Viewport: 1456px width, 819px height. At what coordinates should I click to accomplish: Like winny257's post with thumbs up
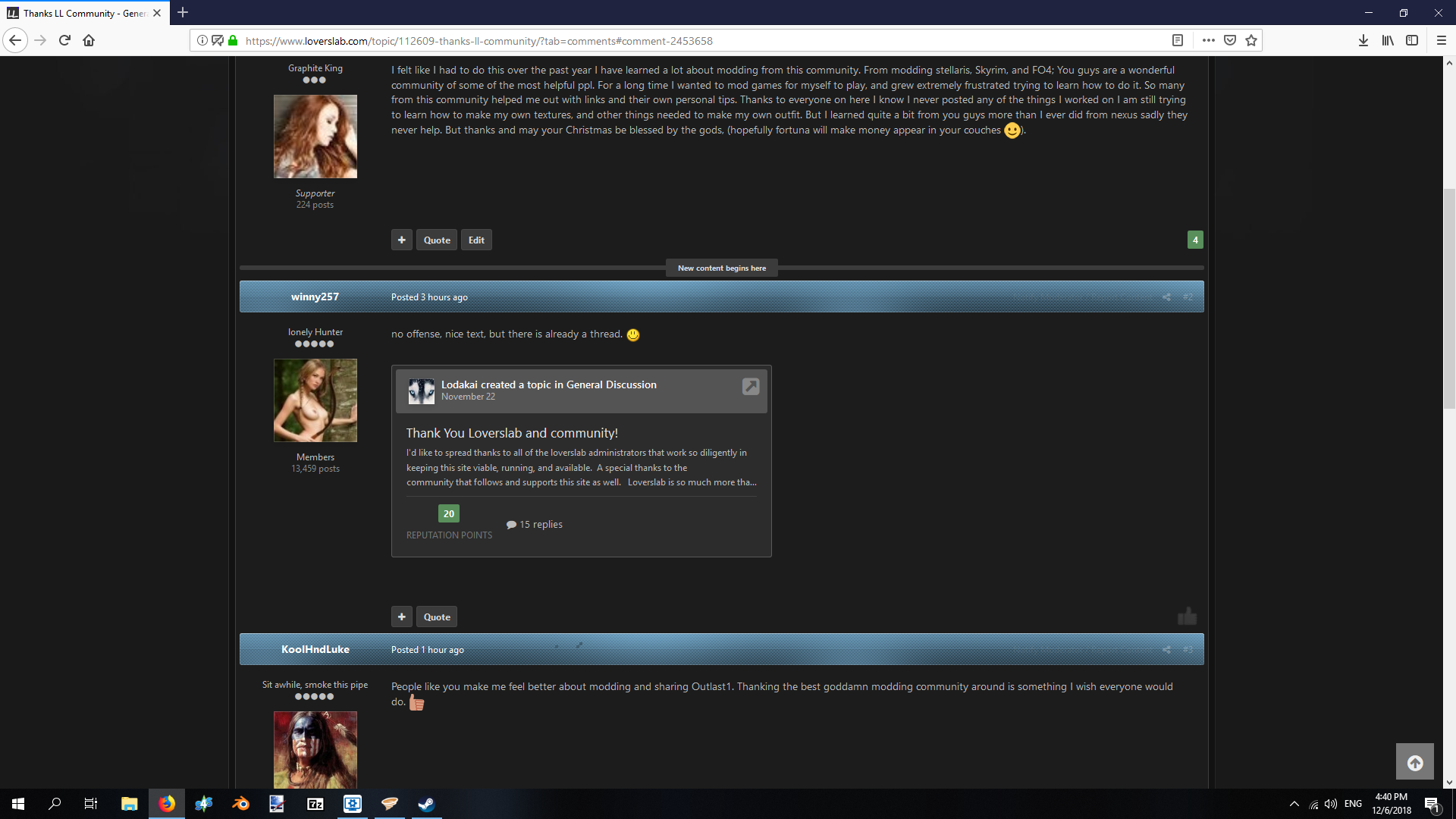click(x=1188, y=616)
